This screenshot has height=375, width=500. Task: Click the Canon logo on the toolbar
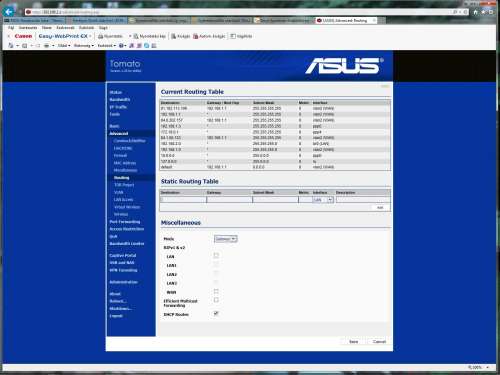click(x=23, y=36)
